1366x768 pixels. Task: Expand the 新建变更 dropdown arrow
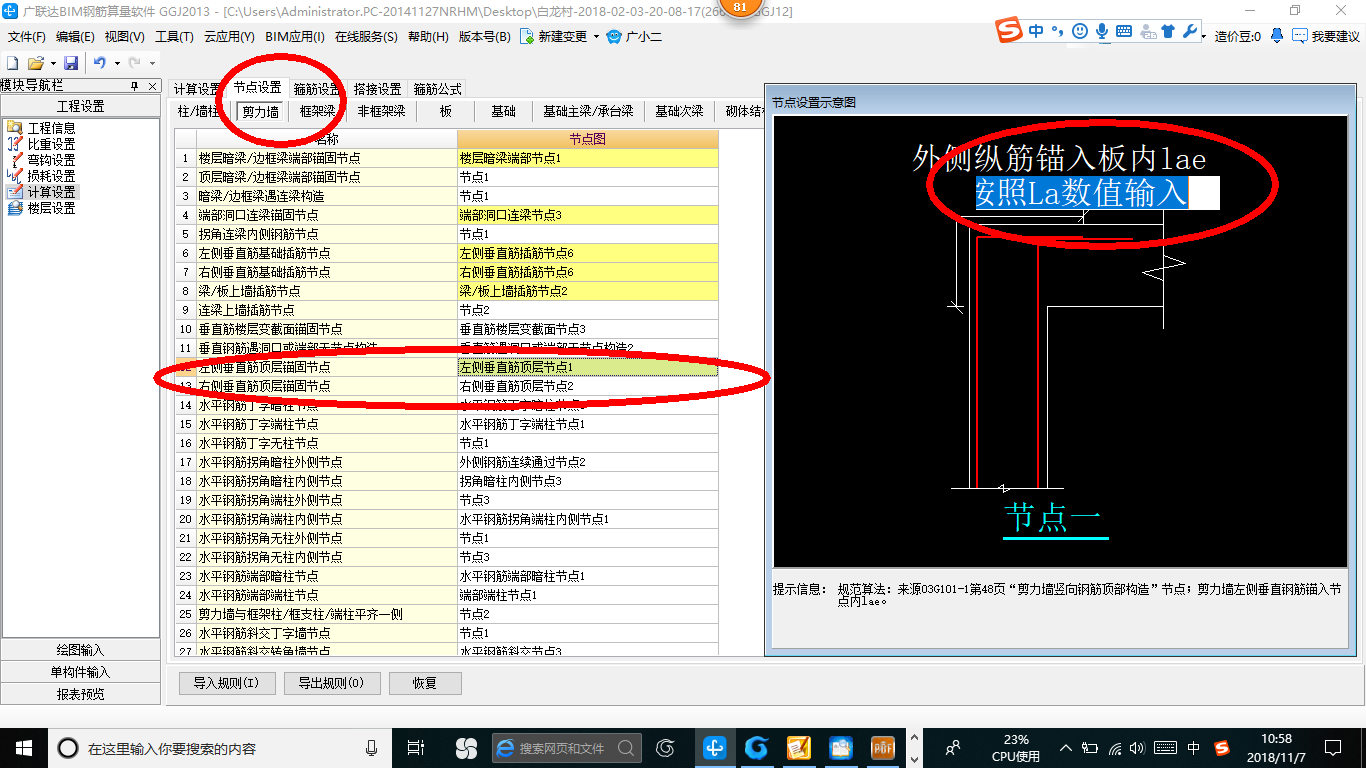coord(597,37)
